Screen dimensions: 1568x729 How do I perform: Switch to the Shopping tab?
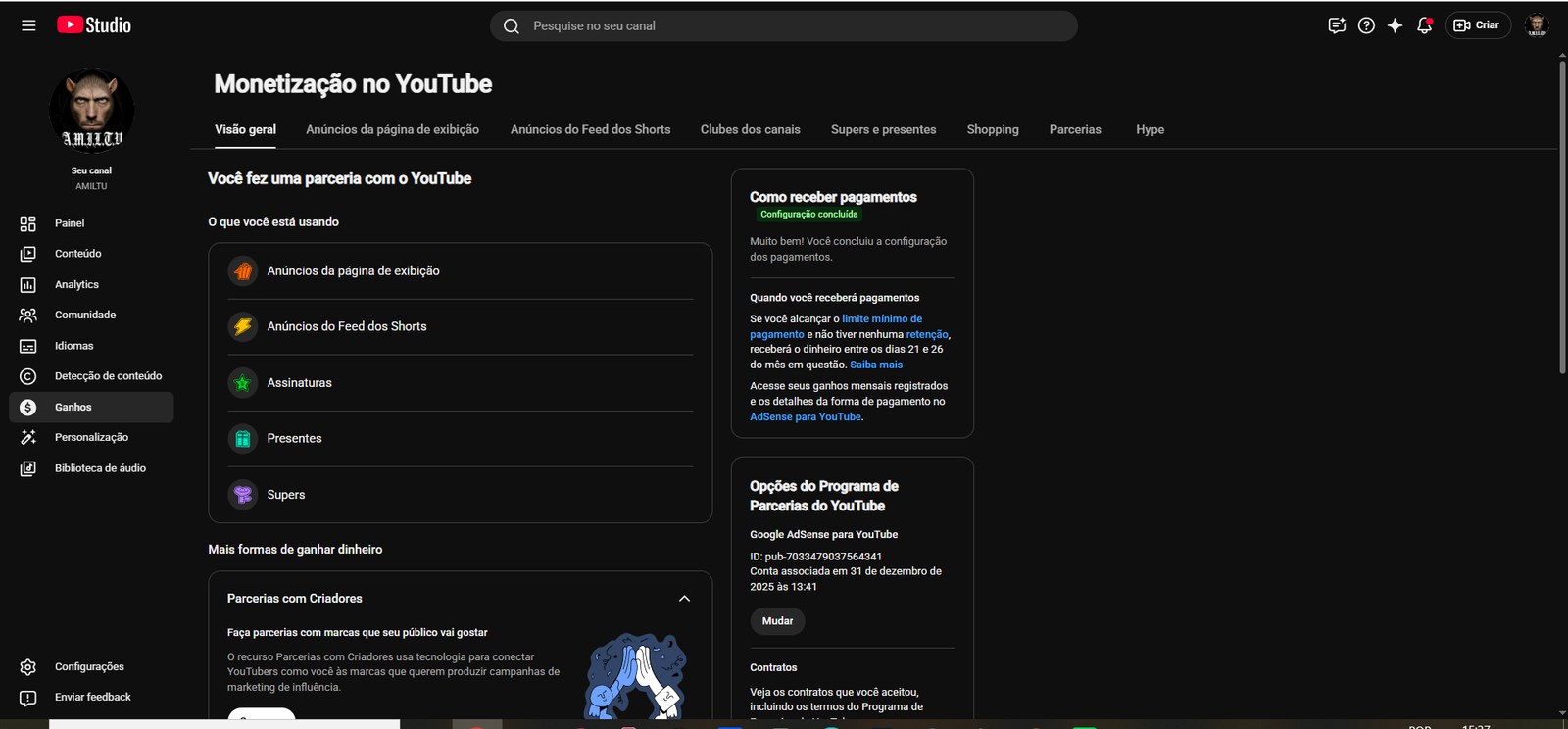pos(993,130)
